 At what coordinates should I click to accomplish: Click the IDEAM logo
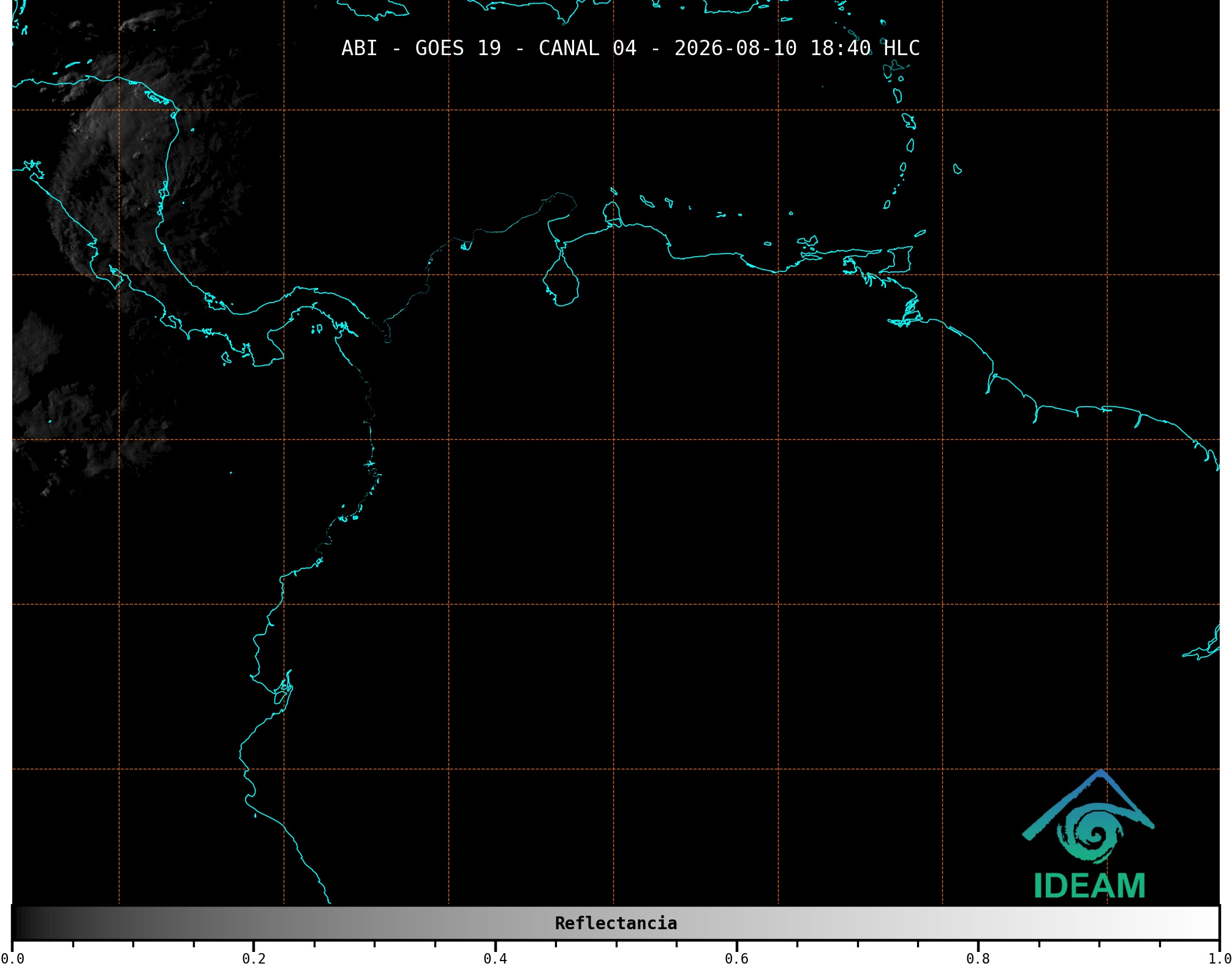(x=1088, y=834)
